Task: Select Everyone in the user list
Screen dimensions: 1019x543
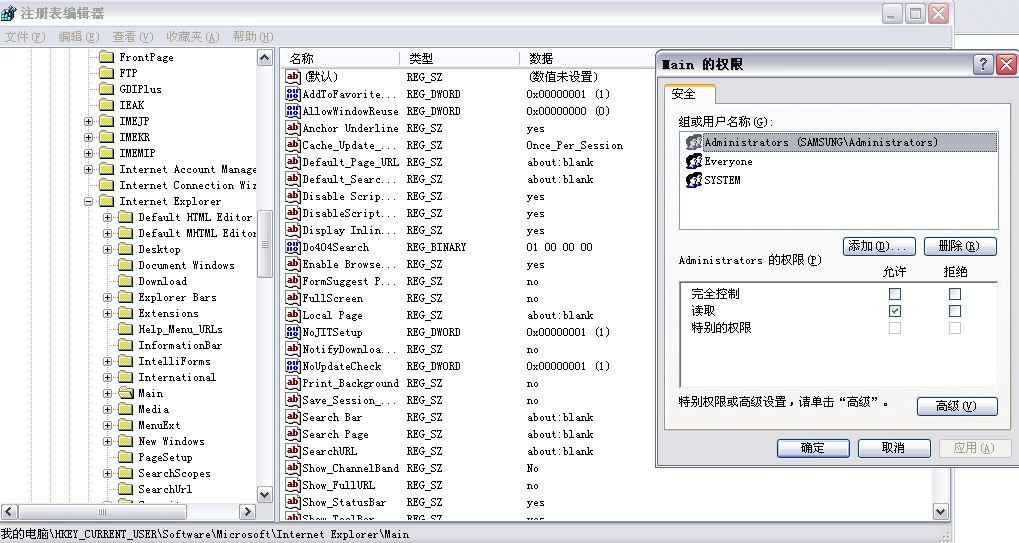Action: pyautogui.click(x=729, y=162)
